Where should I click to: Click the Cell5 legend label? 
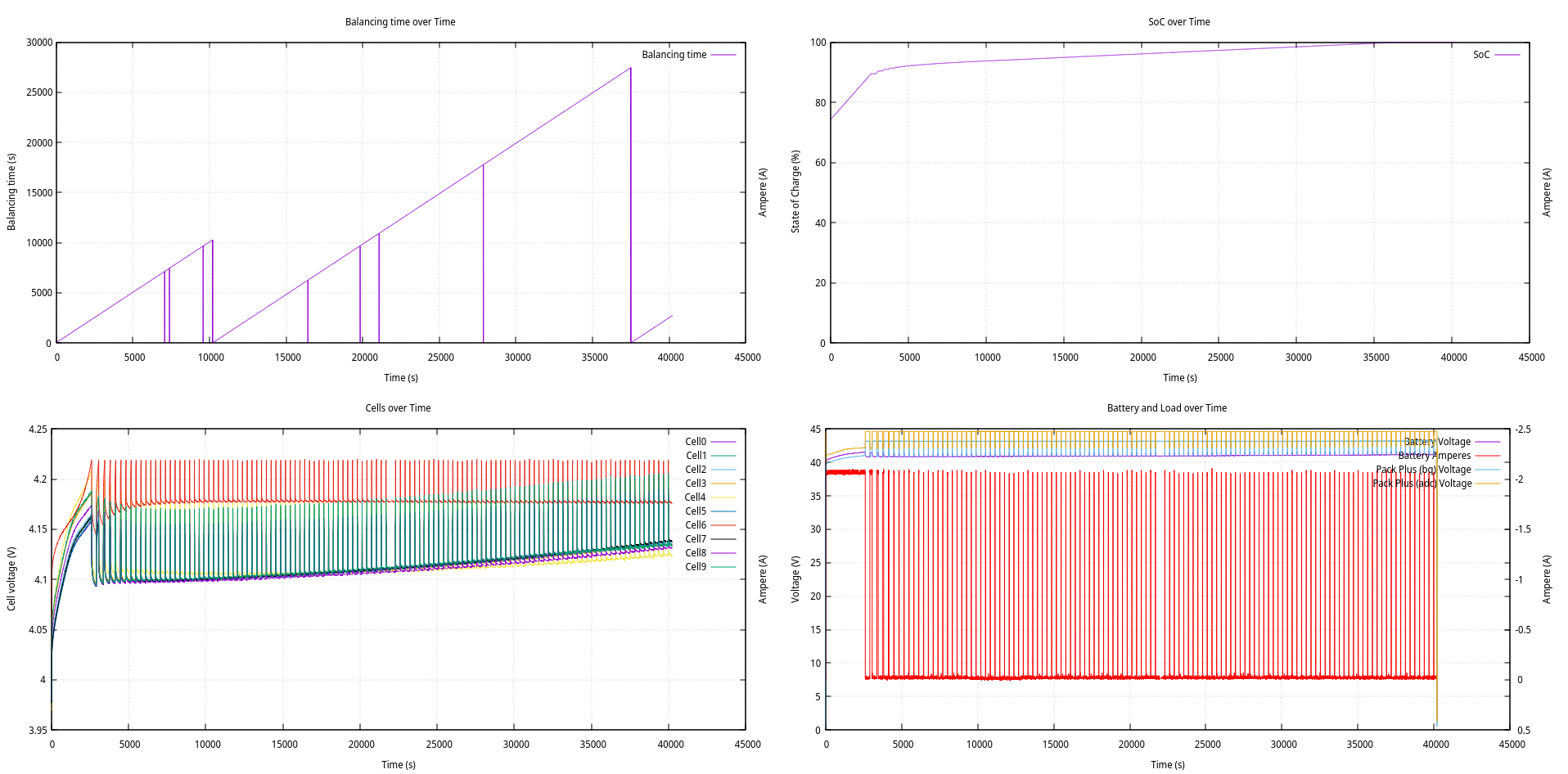(696, 511)
